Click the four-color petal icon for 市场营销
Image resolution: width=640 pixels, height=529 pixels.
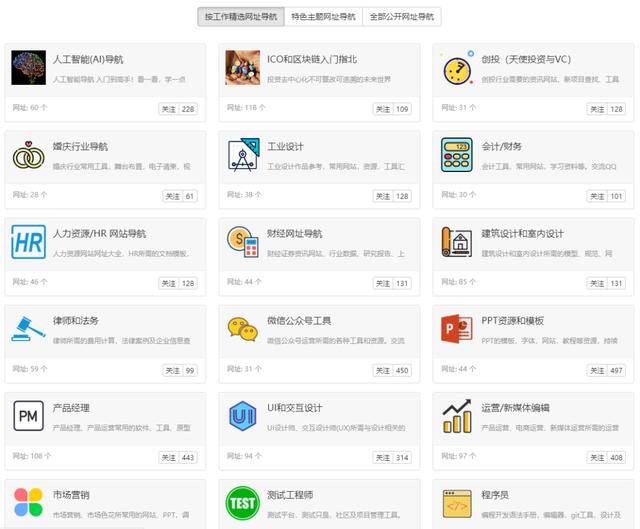point(29,503)
